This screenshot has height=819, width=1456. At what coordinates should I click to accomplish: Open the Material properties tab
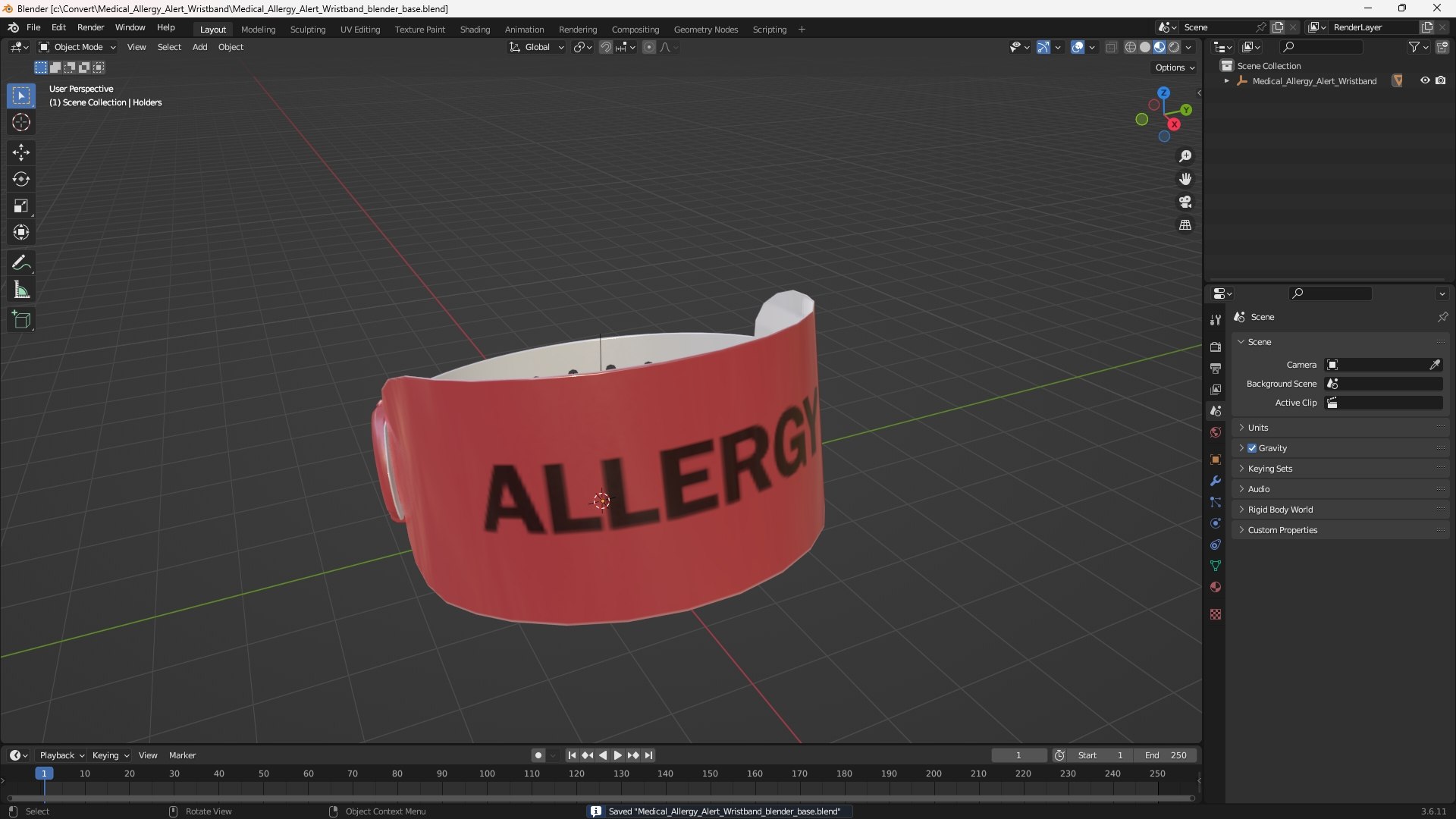1216,587
